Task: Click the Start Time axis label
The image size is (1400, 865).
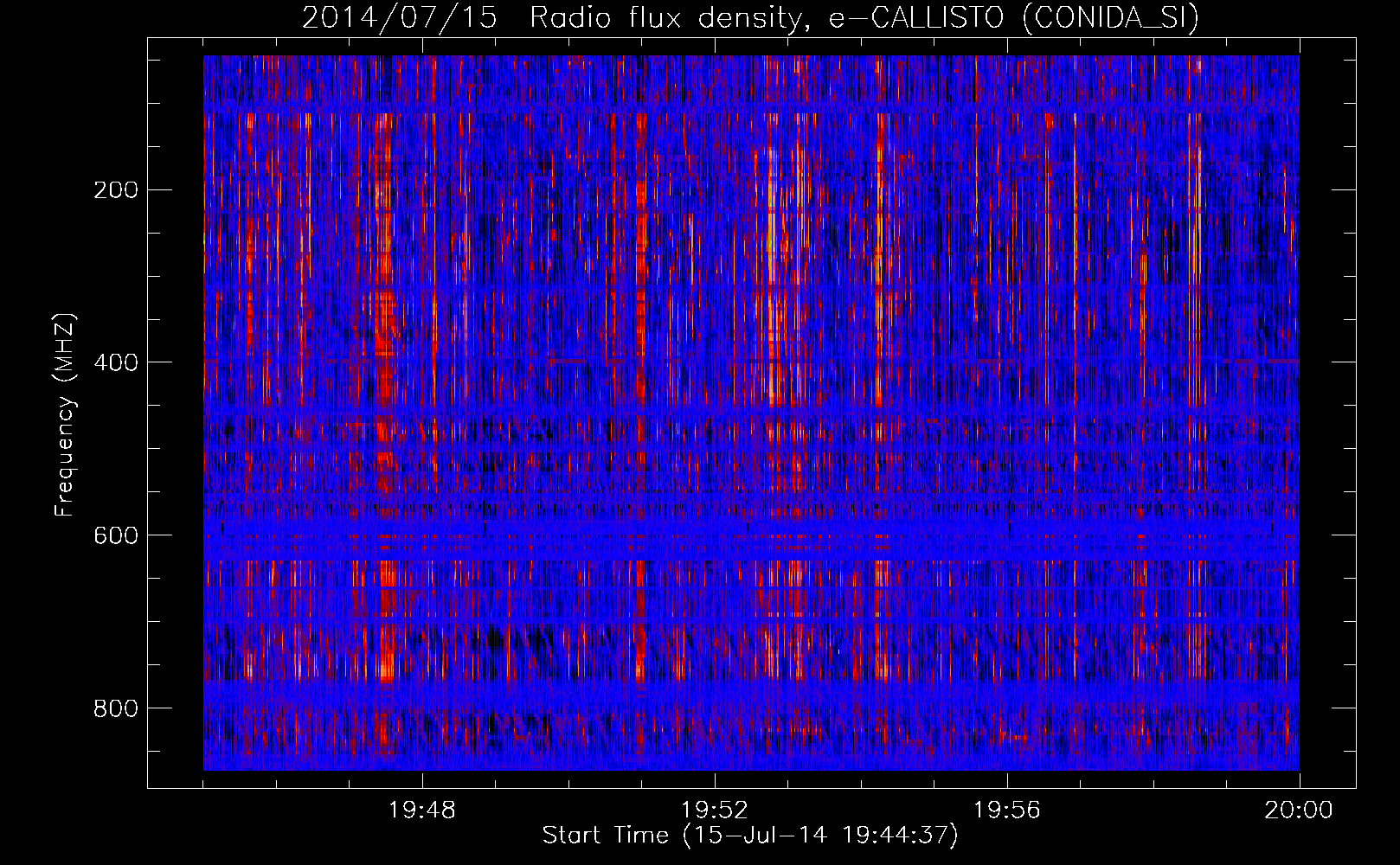Action: point(750,836)
